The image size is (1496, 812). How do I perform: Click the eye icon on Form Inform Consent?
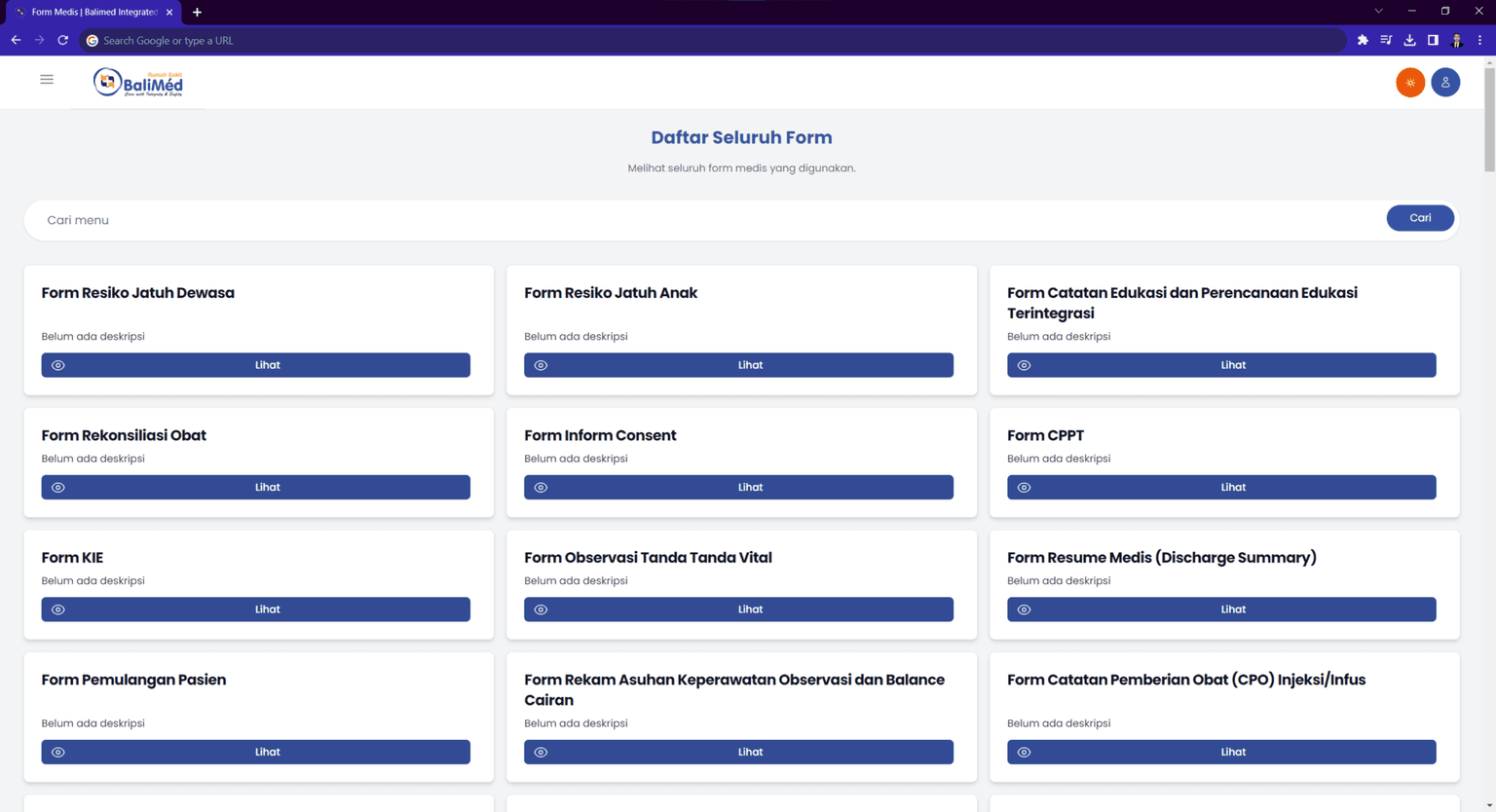(x=541, y=487)
